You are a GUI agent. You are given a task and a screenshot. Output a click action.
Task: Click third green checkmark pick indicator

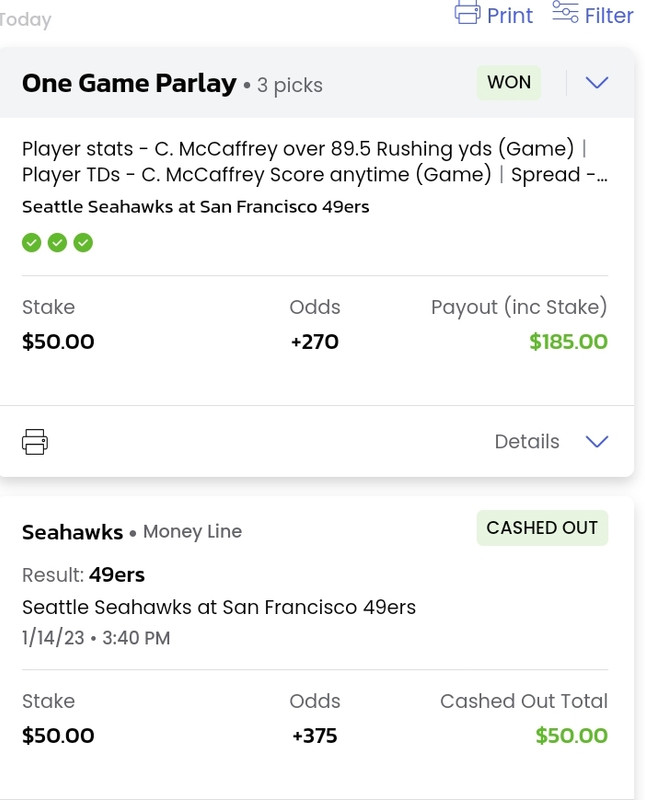point(83,243)
